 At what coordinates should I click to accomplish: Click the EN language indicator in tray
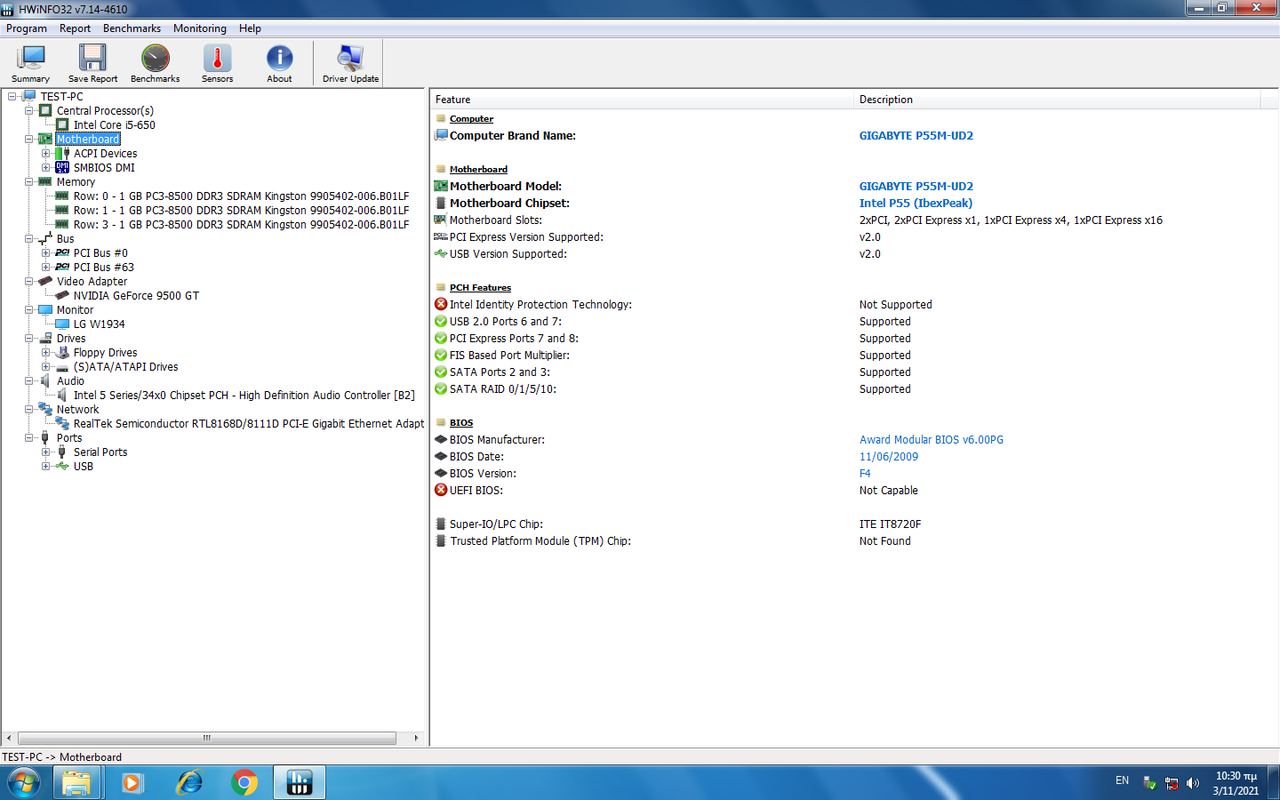point(1122,779)
